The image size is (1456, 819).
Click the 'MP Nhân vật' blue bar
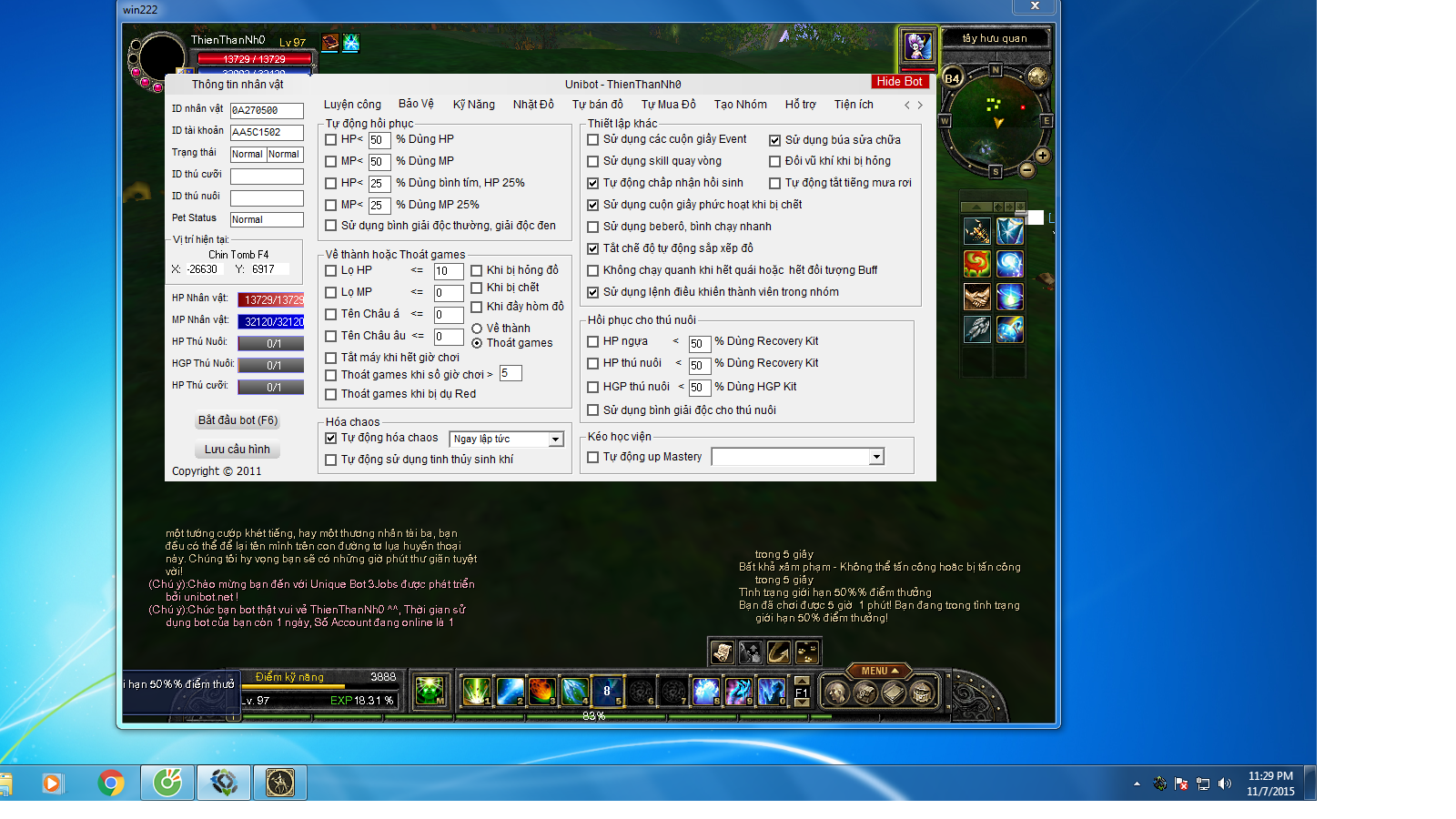pos(271,321)
